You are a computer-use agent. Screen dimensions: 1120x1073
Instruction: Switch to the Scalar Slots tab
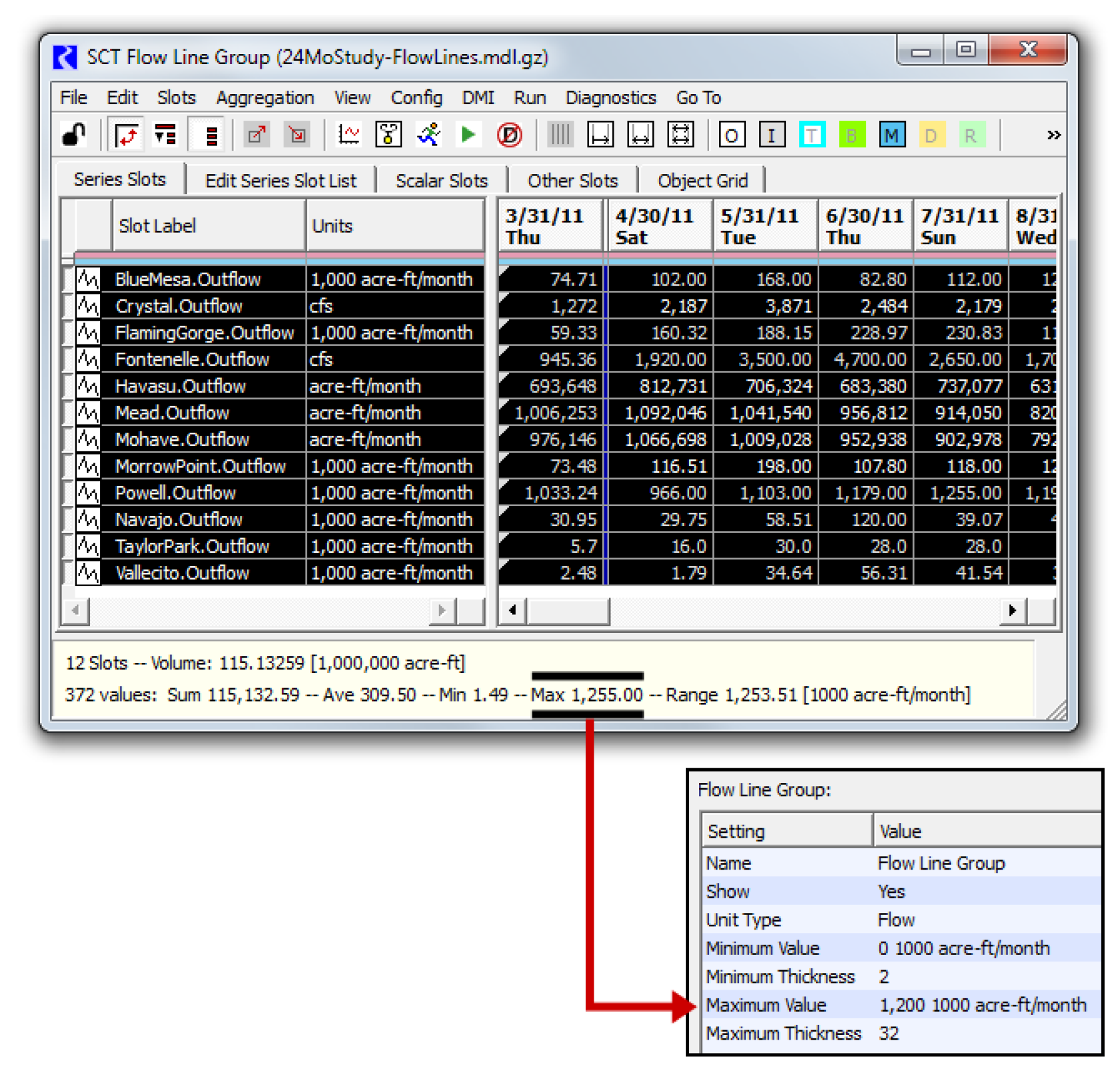[x=441, y=181]
